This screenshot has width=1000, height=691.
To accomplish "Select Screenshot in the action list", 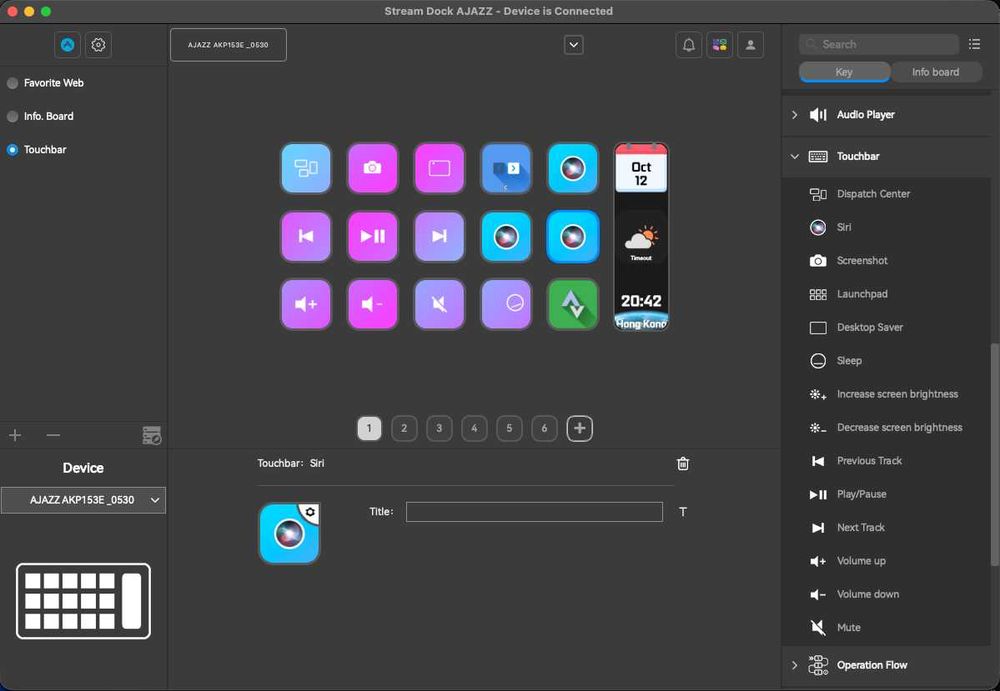I will (x=886, y=260).
